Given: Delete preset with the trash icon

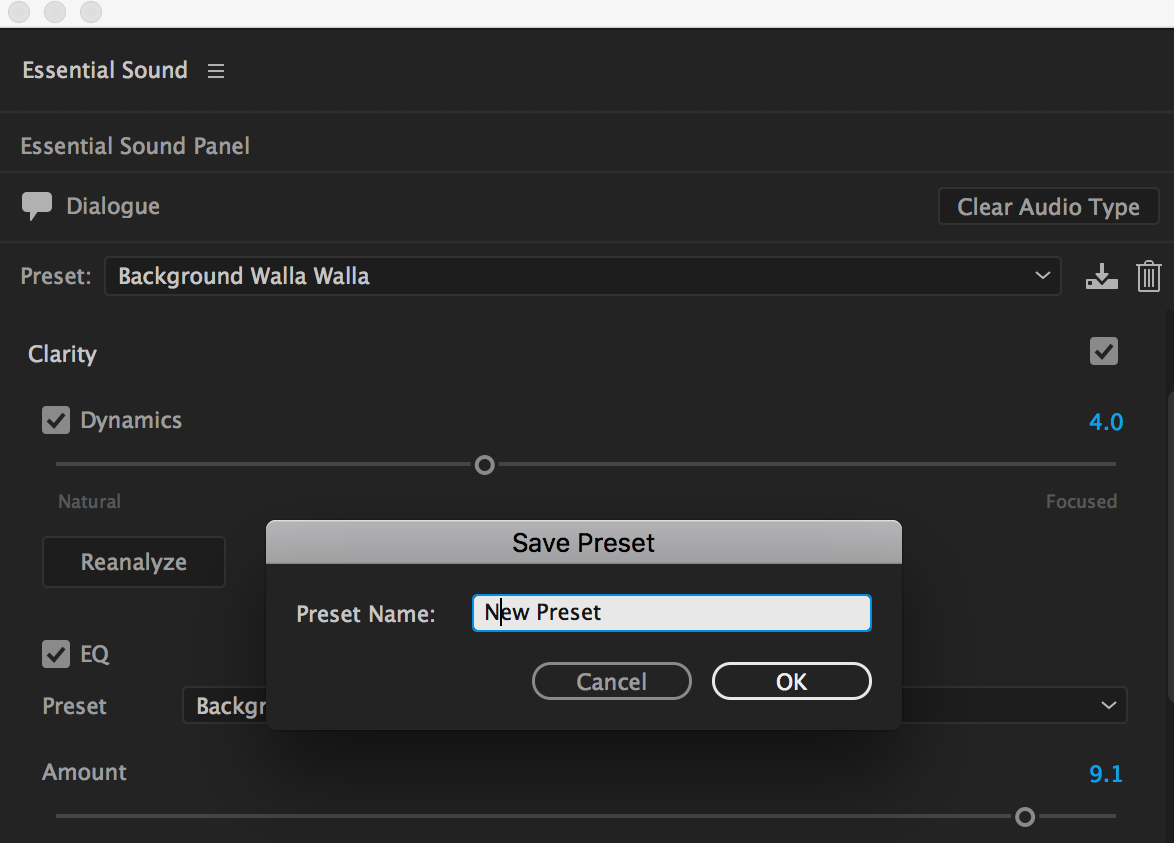Looking at the screenshot, I should pyautogui.click(x=1149, y=276).
